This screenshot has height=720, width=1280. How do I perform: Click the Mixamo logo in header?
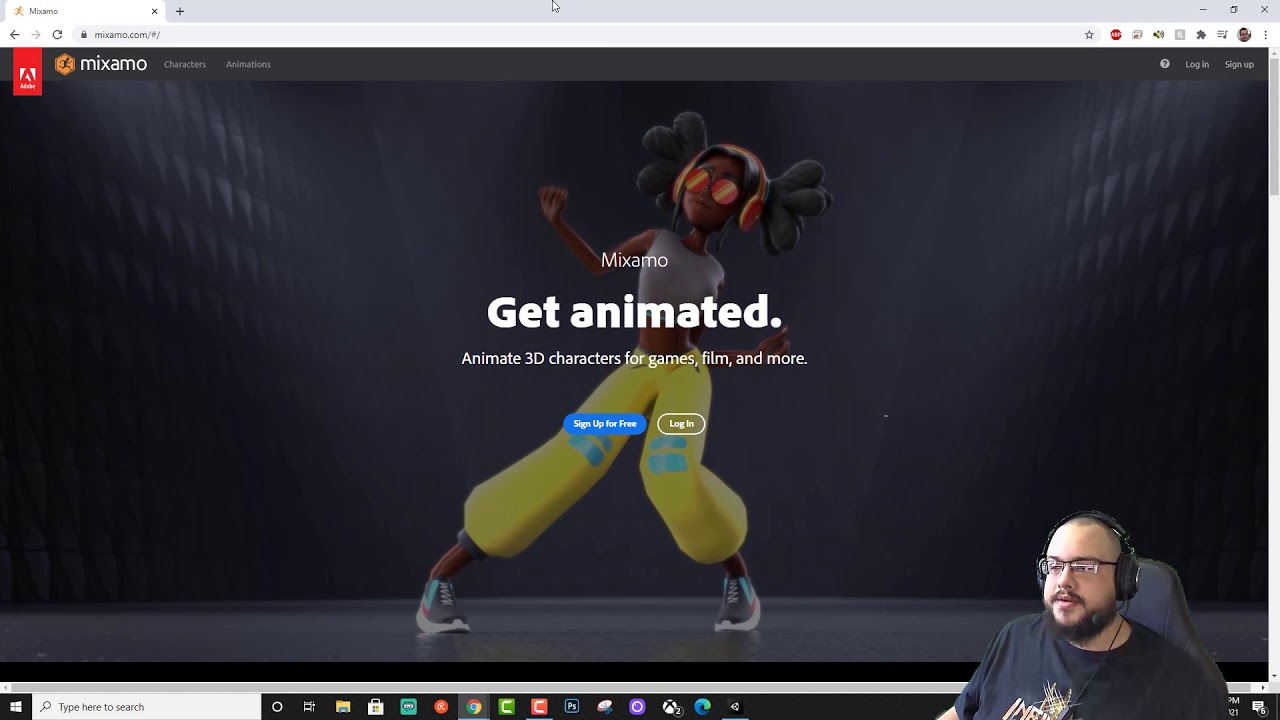click(x=101, y=64)
